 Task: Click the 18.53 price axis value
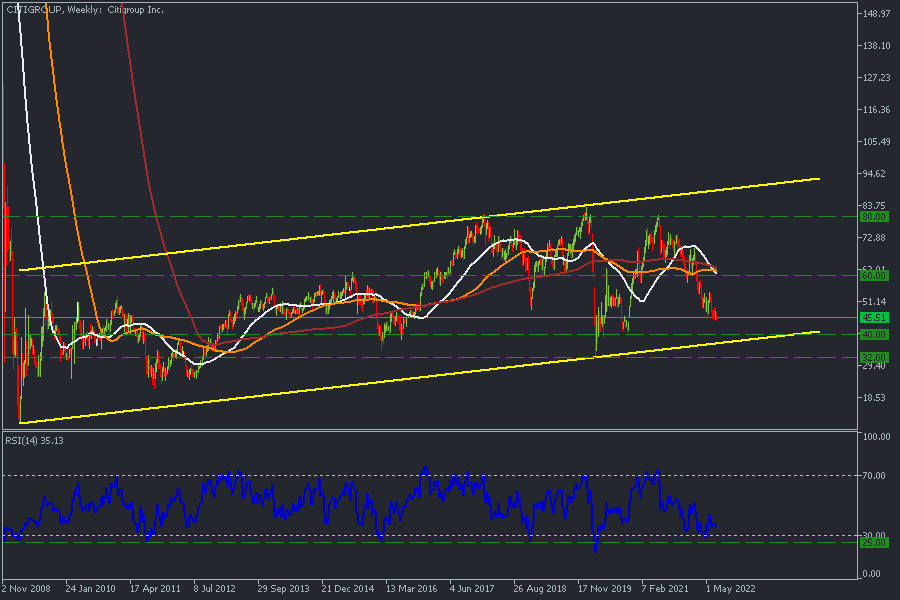click(875, 397)
